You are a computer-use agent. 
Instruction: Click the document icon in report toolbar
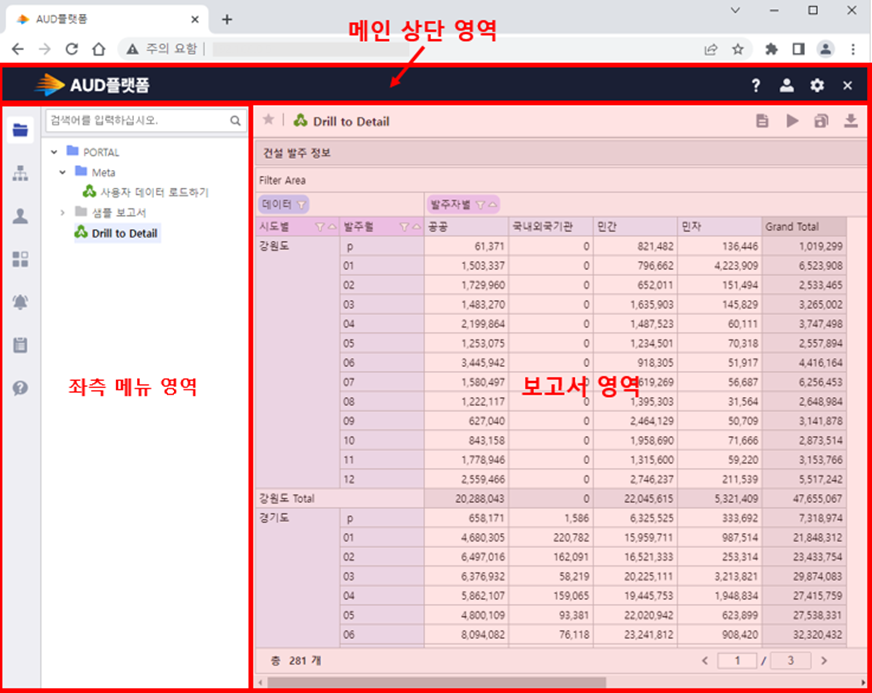click(x=762, y=121)
